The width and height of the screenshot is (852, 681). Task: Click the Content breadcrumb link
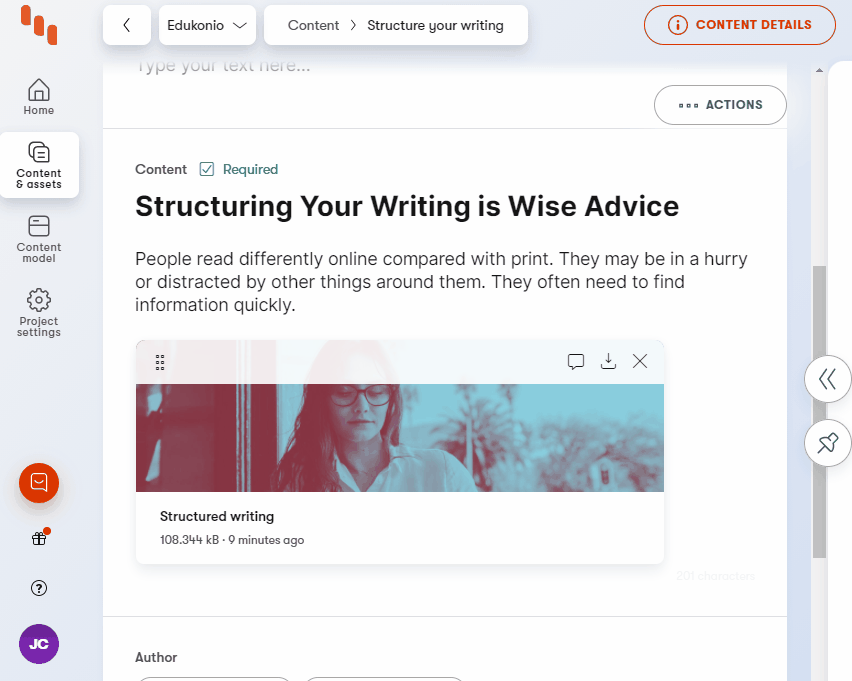click(x=312, y=25)
